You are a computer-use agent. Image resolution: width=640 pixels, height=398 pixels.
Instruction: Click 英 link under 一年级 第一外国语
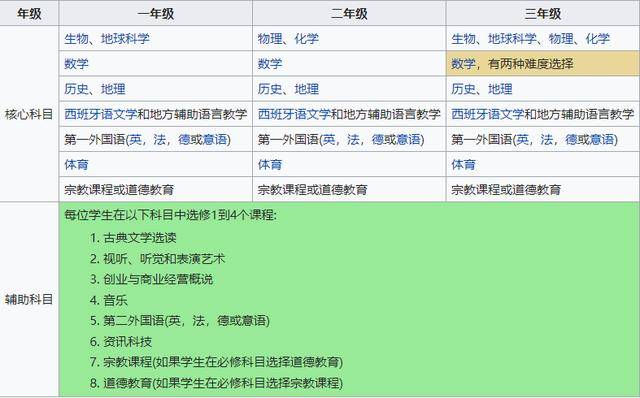click(136, 140)
